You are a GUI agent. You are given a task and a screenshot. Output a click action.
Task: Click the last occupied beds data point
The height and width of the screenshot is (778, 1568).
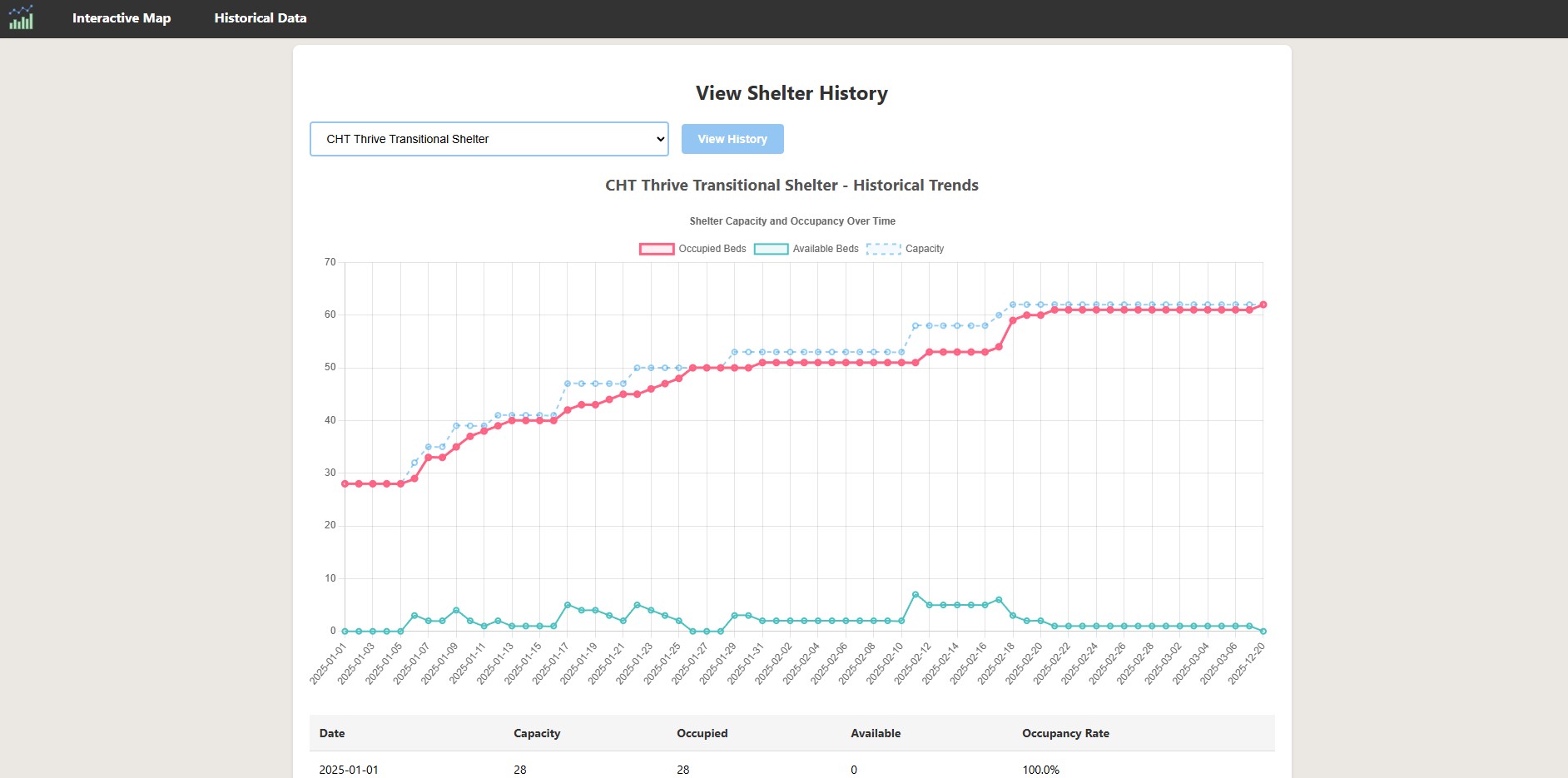1263,305
